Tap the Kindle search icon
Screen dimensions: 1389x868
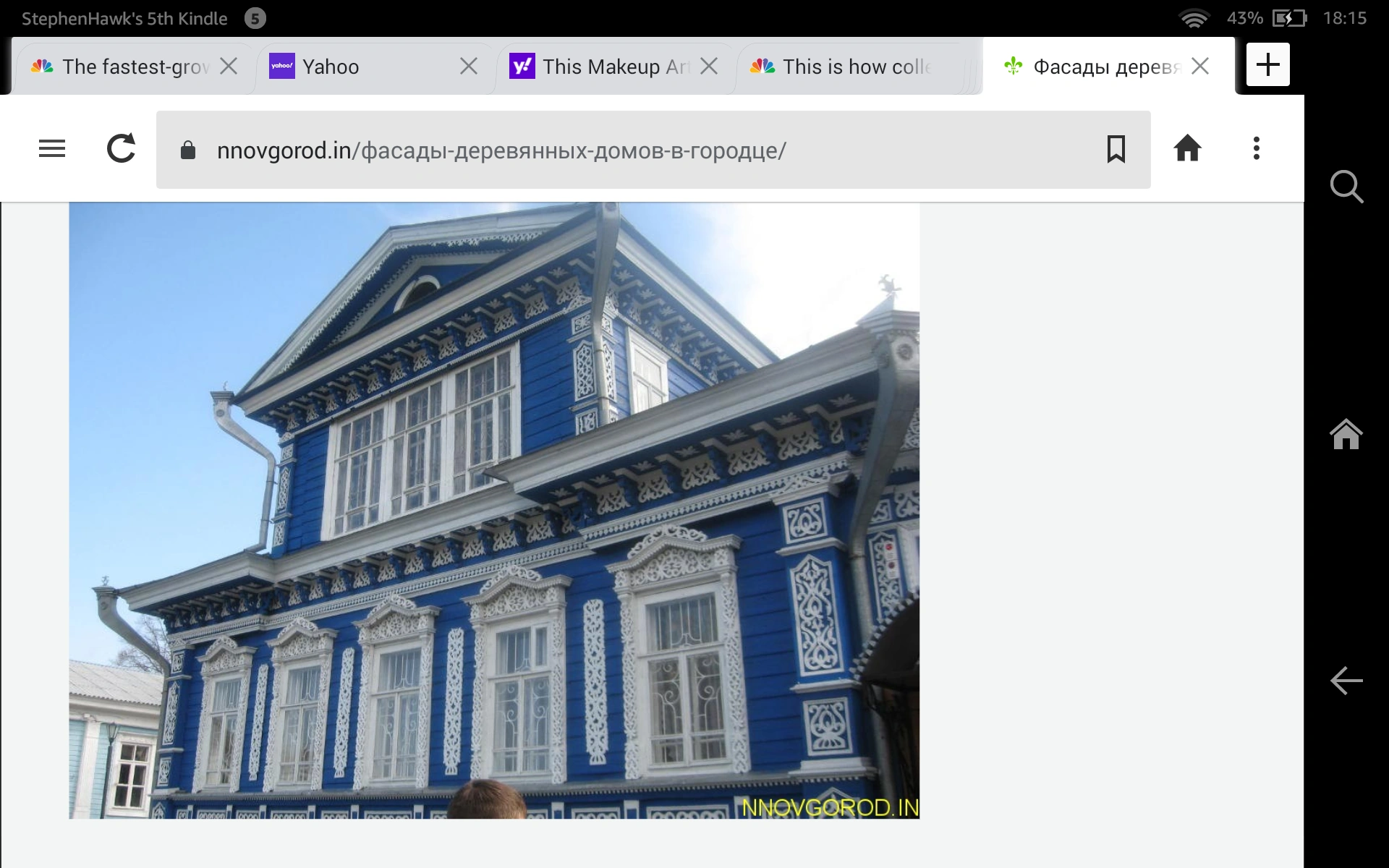click(1346, 187)
